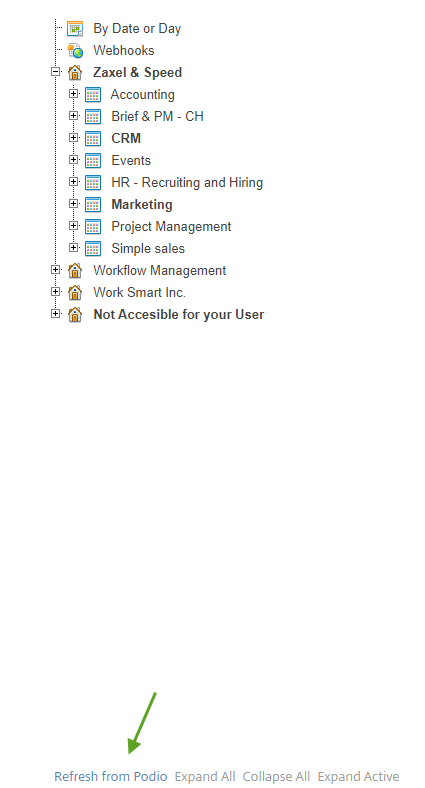Click the Collapse All link
The image size is (425, 788).
(276, 776)
